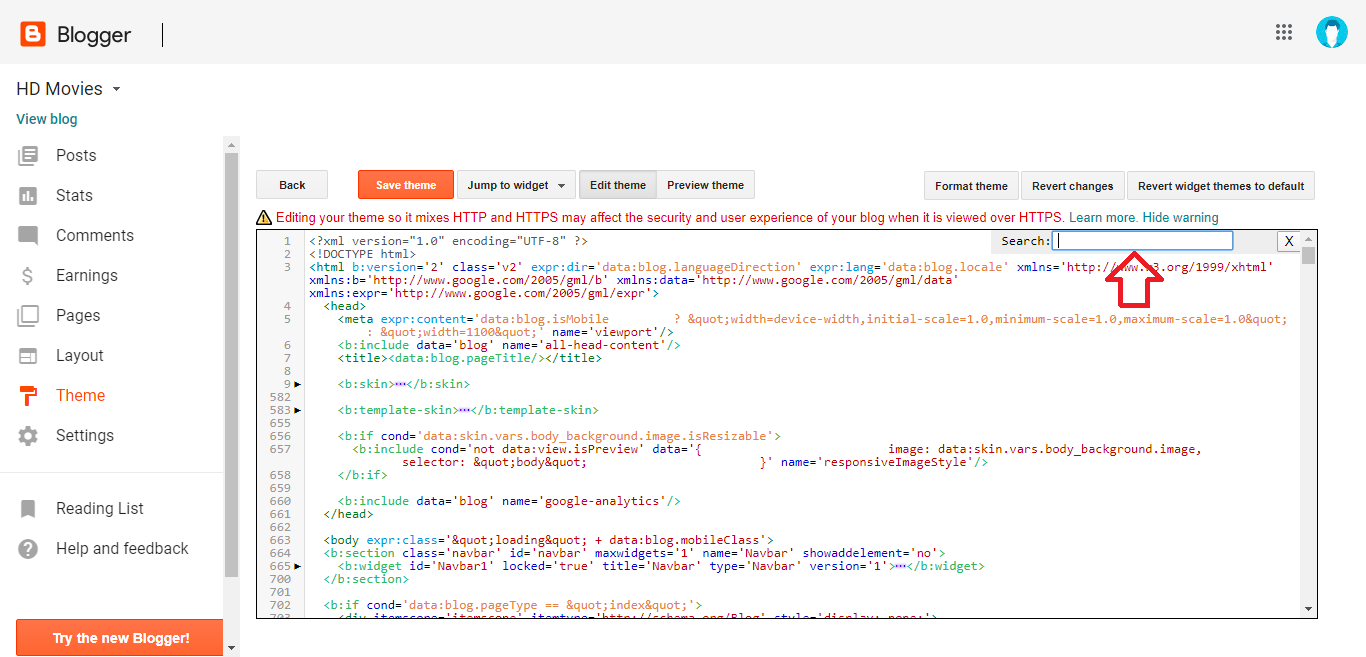
Task: Open the Jump to widget dropdown
Action: pos(516,185)
